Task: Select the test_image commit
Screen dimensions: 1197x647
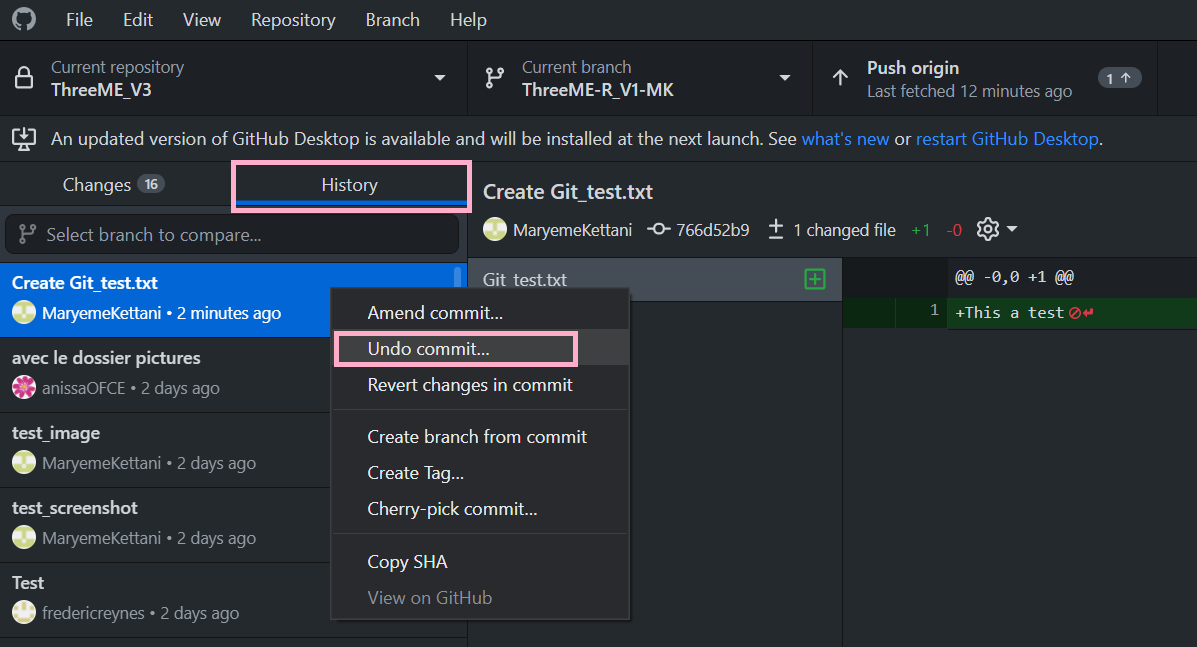Action: pyautogui.click(x=165, y=449)
